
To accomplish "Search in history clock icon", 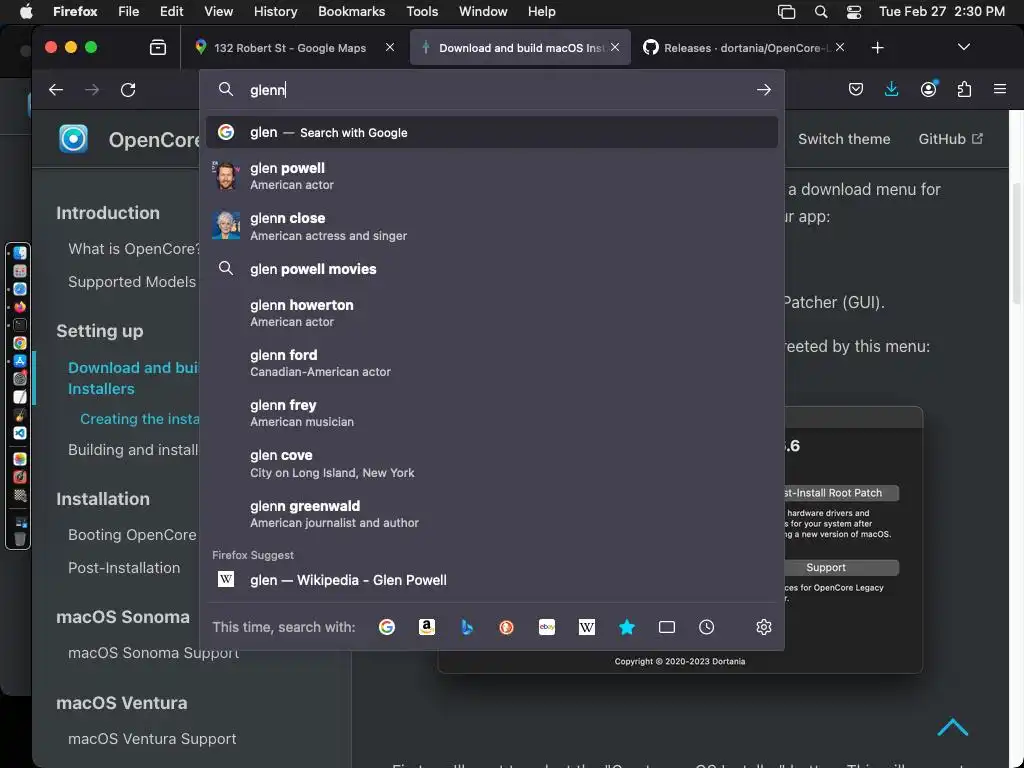I will 707,627.
